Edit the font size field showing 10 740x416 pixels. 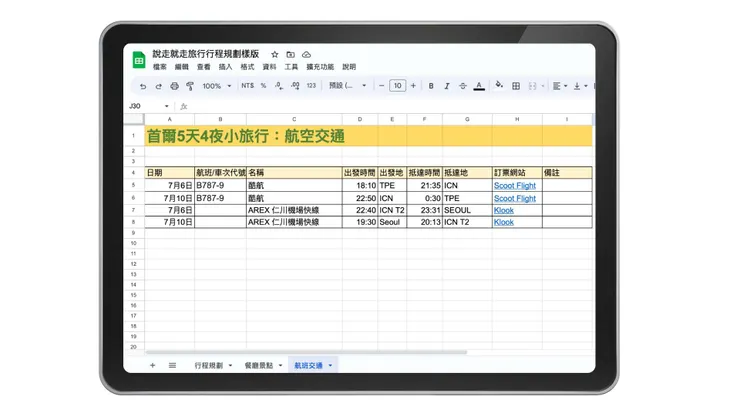click(397, 85)
